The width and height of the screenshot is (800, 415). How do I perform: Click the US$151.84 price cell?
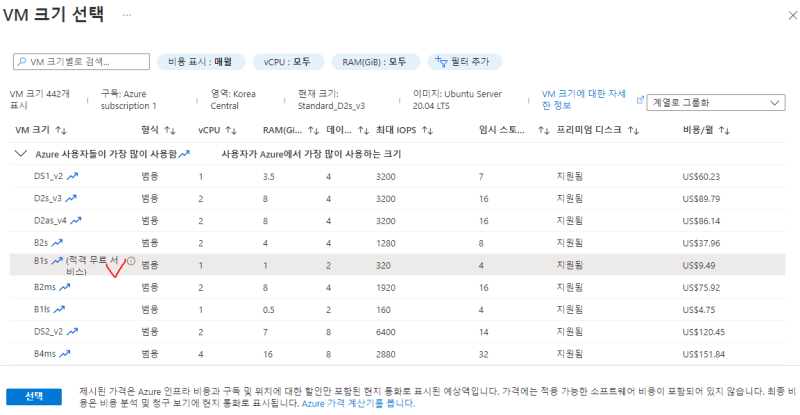click(704, 354)
